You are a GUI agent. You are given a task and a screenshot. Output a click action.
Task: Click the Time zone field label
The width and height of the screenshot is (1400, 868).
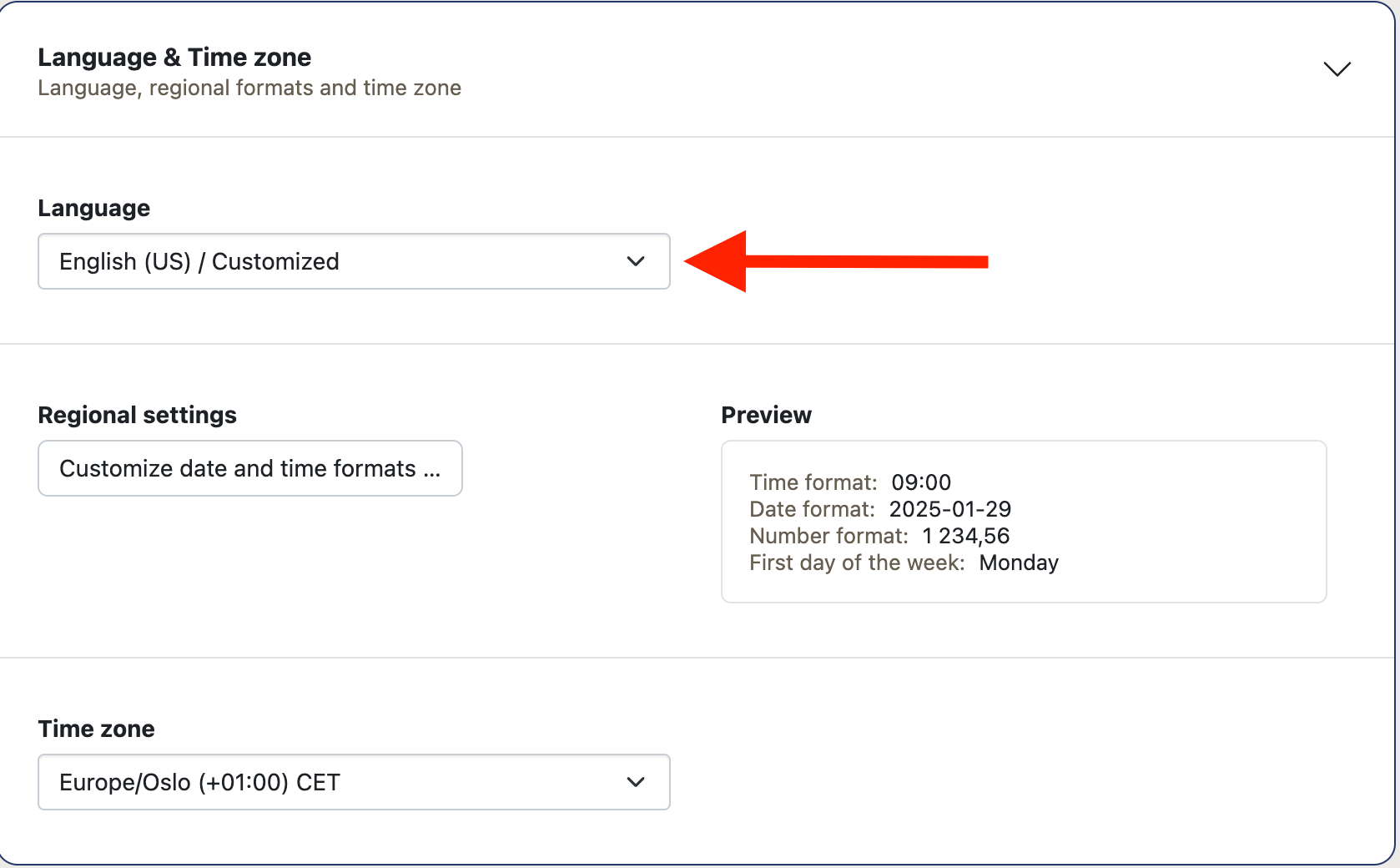(96, 729)
